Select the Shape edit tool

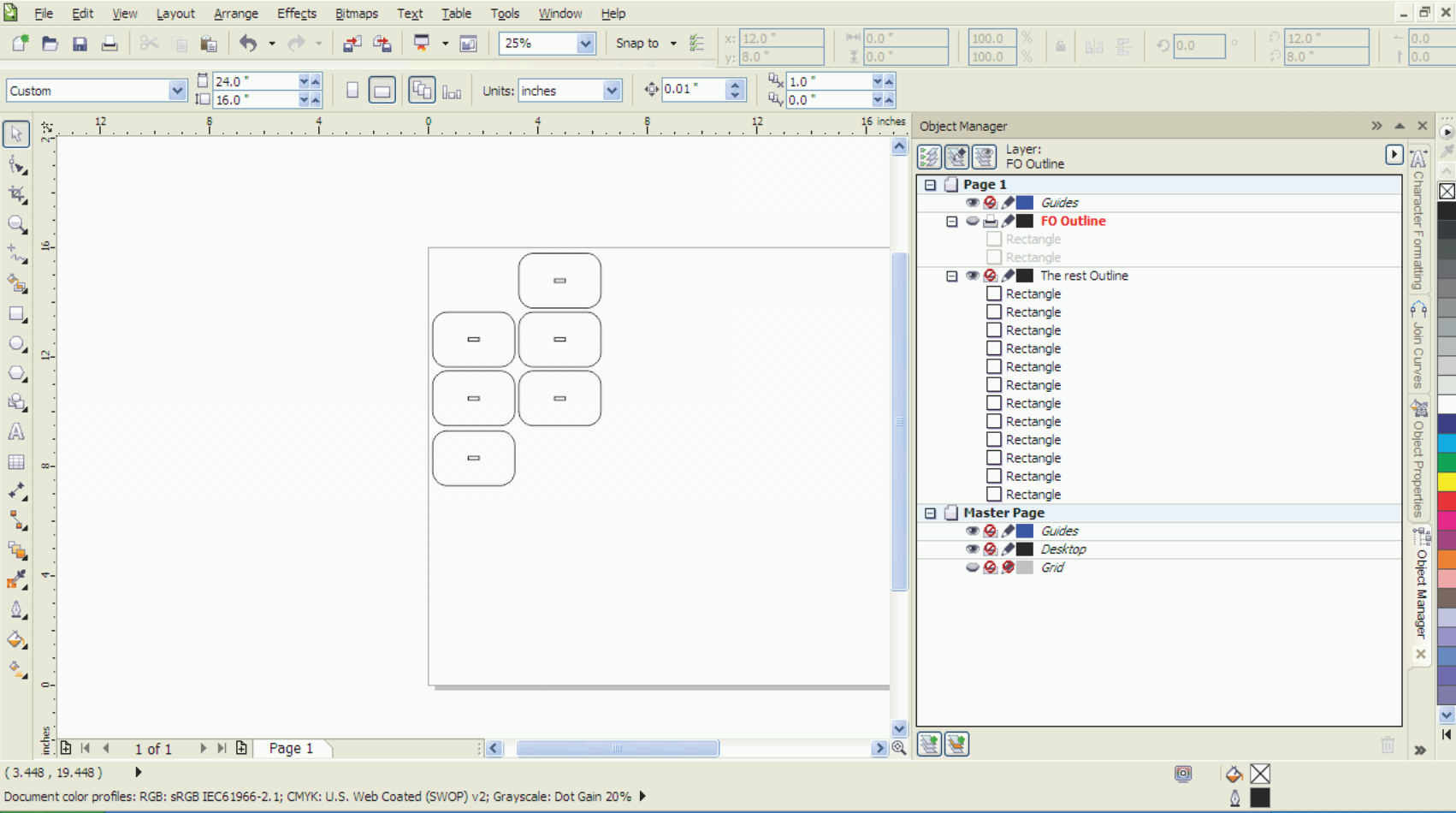tap(16, 164)
